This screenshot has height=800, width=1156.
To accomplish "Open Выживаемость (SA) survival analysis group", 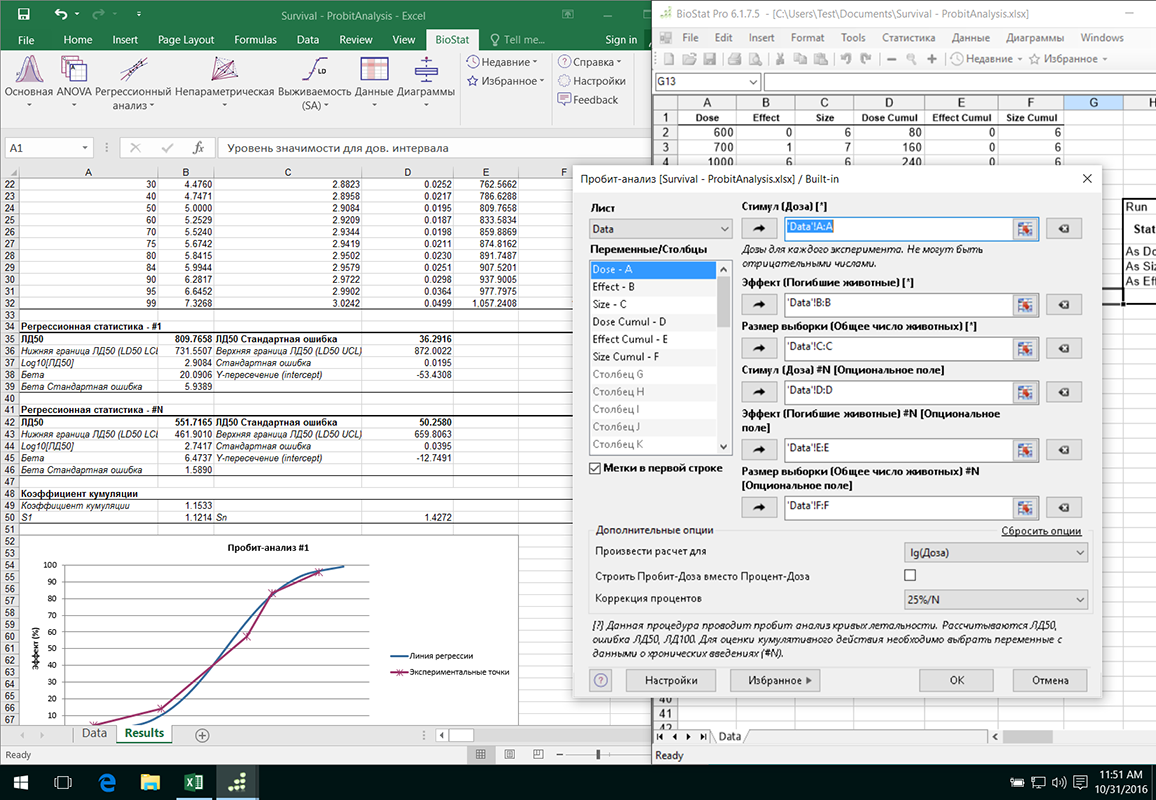I will 315,83.
